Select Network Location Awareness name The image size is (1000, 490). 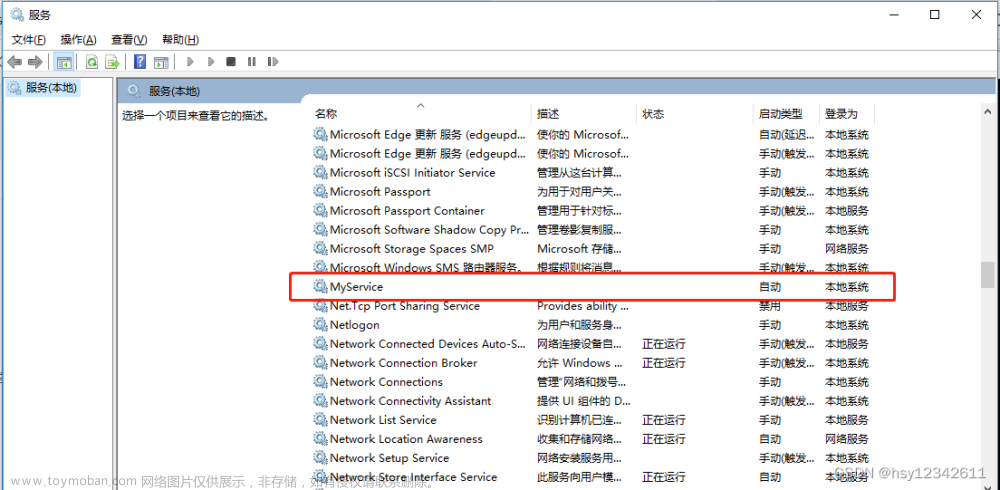pos(406,439)
